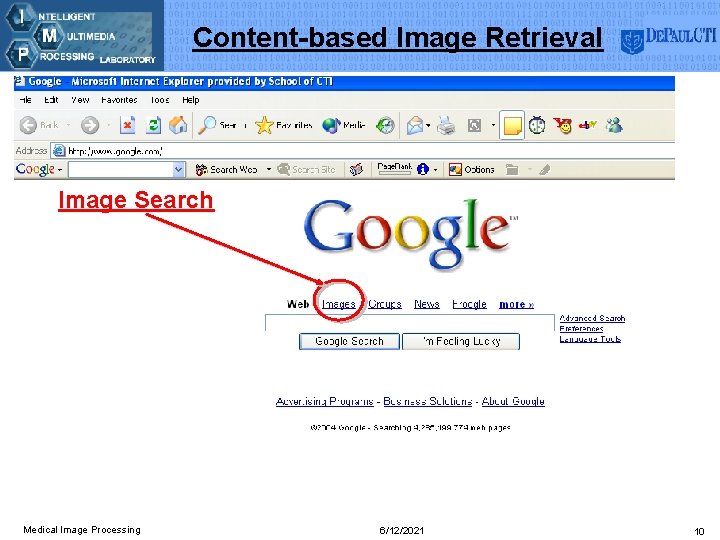Image resolution: width=720 pixels, height=540 pixels.
Task: Open the Messenger people icon
Action: [614, 124]
